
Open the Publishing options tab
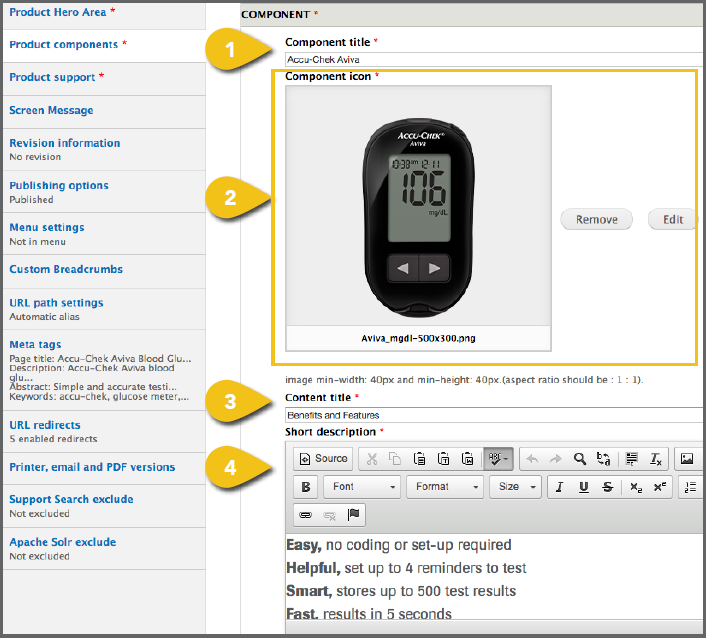point(104,192)
